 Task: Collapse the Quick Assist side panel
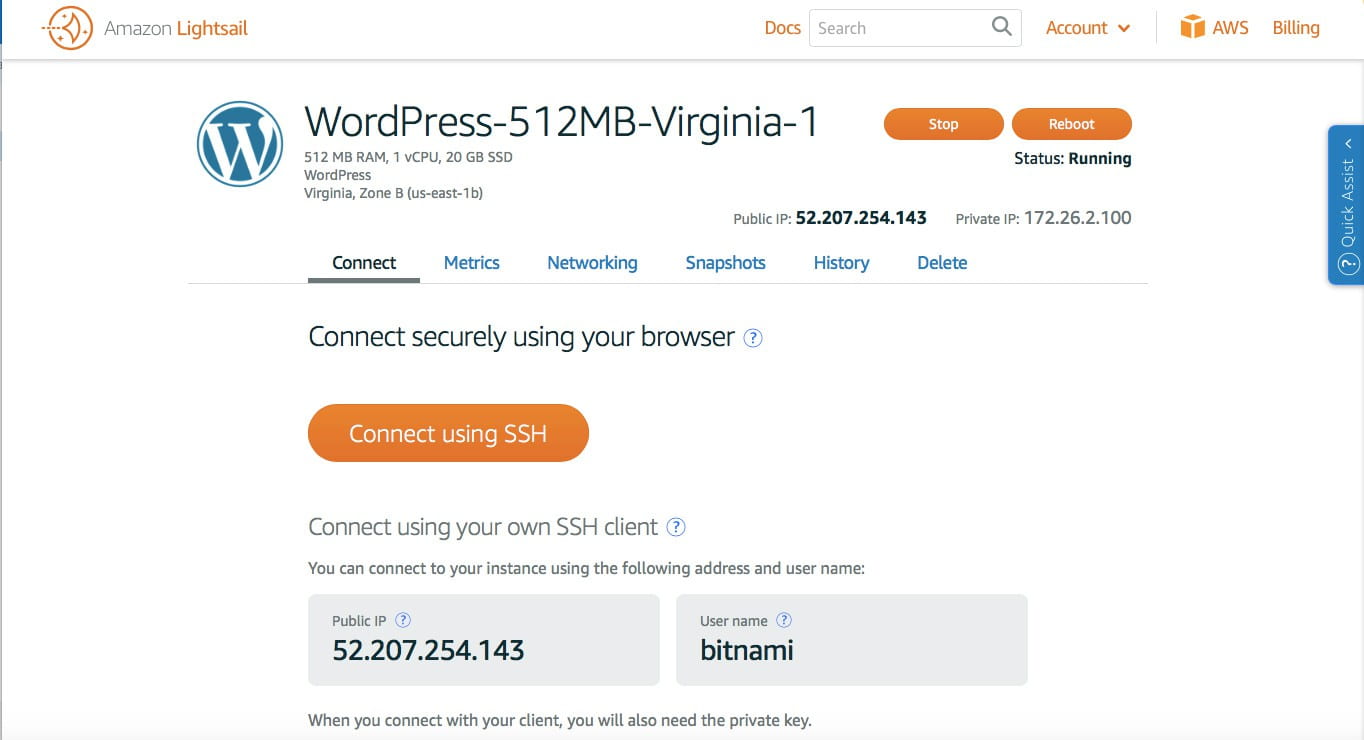tap(1349, 142)
